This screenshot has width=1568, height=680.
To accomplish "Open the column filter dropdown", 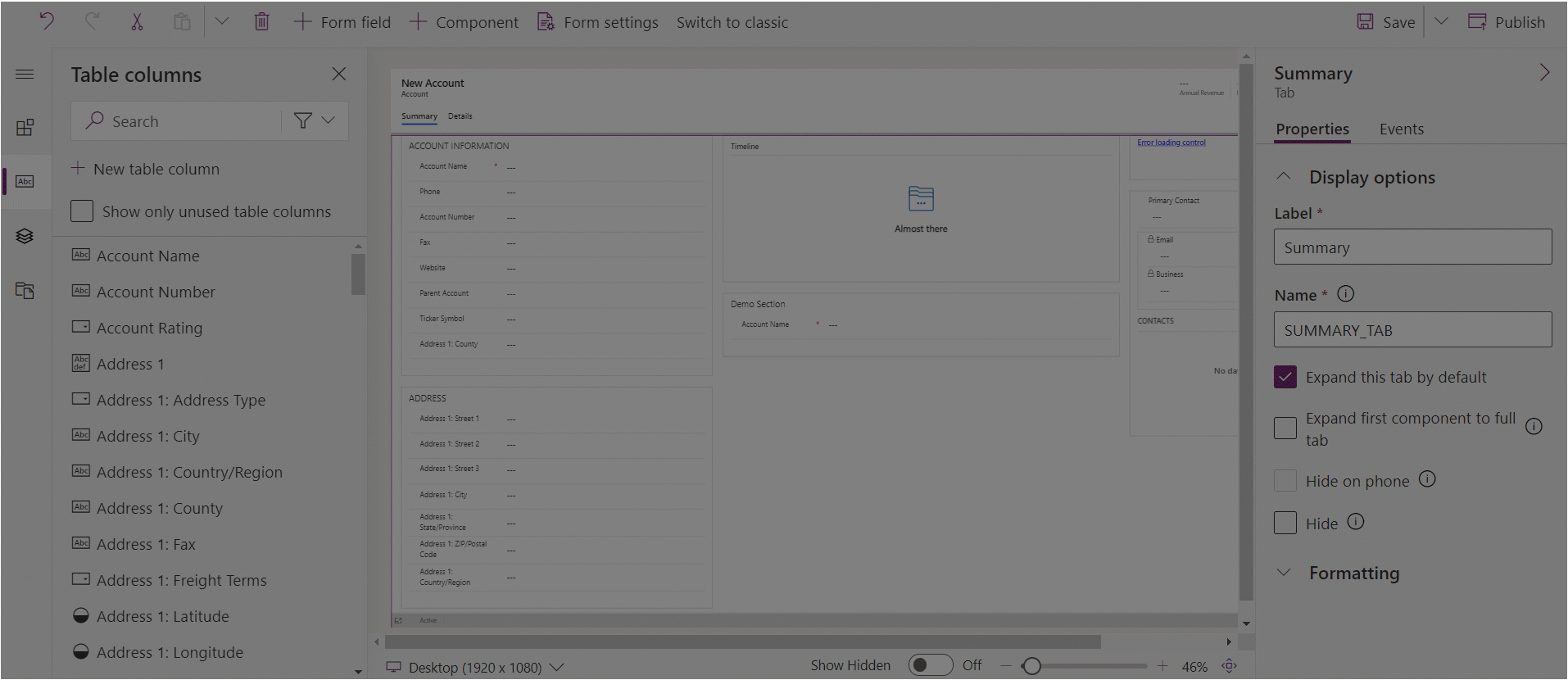I will 315,120.
